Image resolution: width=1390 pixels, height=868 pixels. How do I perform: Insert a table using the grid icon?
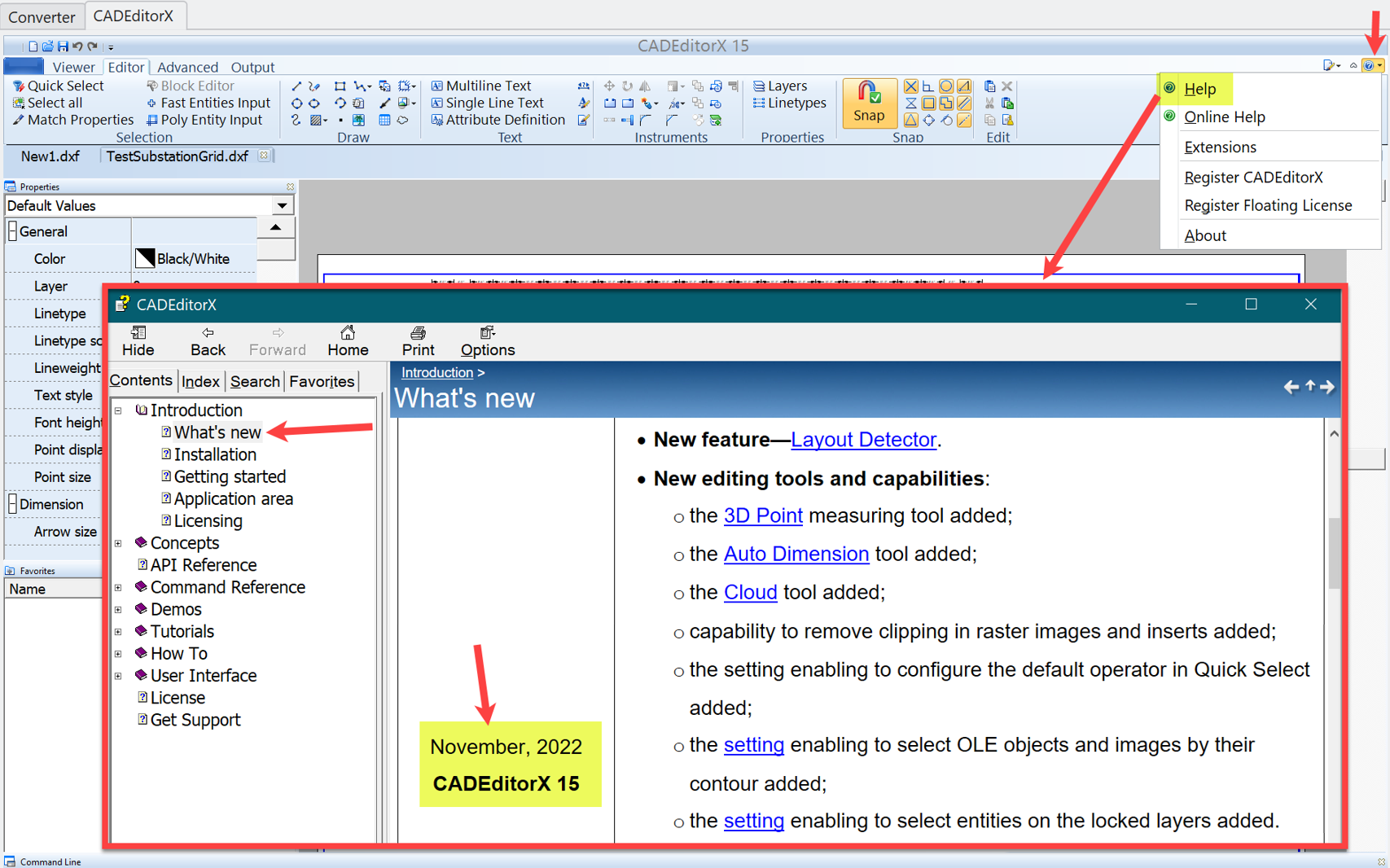(x=384, y=121)
